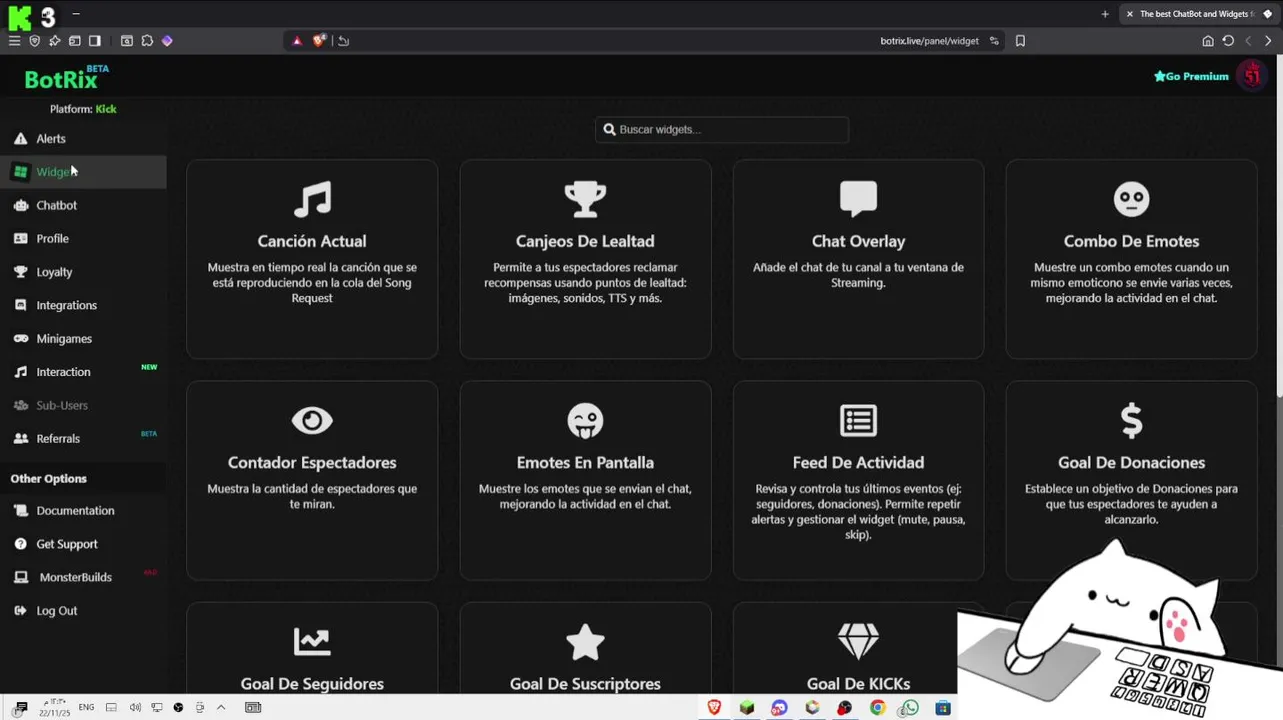Close the BotRix browser tab
This screenshot has width=1283, height=720.
click(x=1129, y=14)
